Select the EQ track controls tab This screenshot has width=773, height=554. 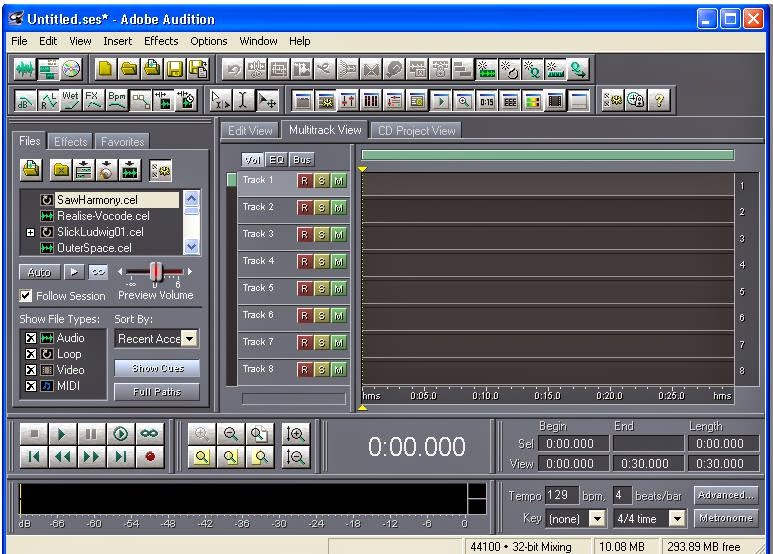click(x=277, y=160)
